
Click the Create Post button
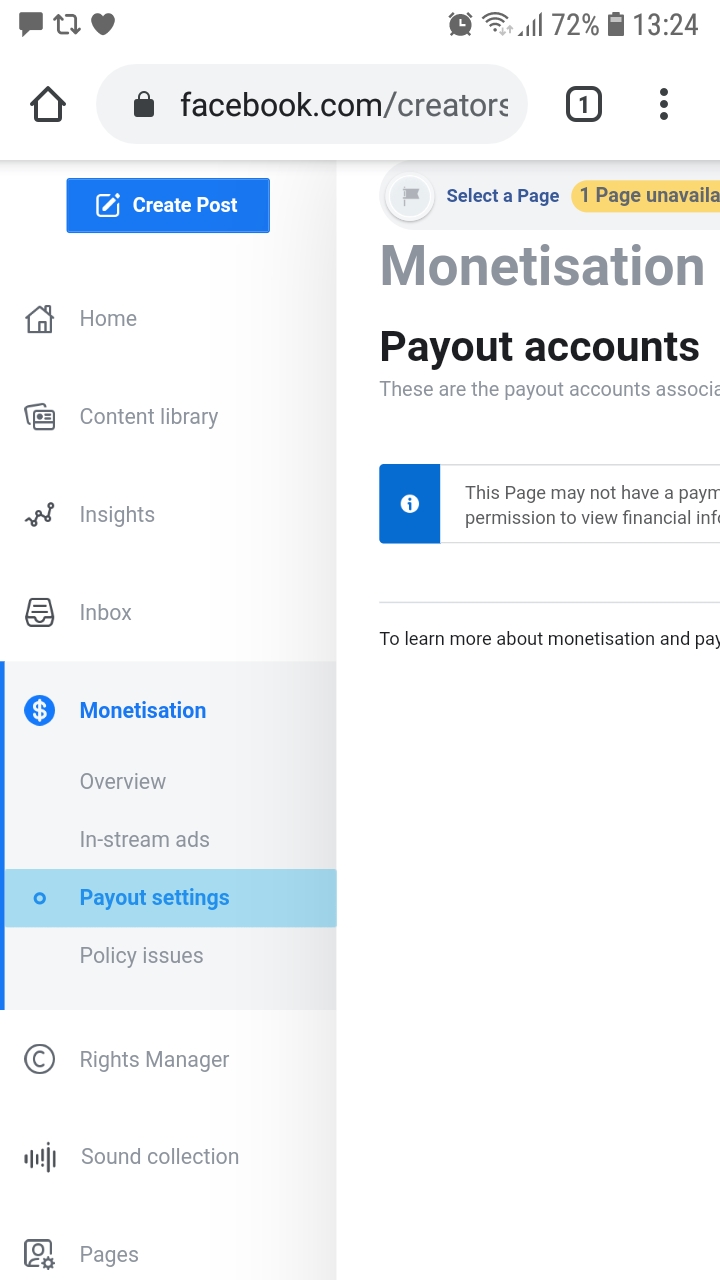pyautogui.click(x=168, y=205)
